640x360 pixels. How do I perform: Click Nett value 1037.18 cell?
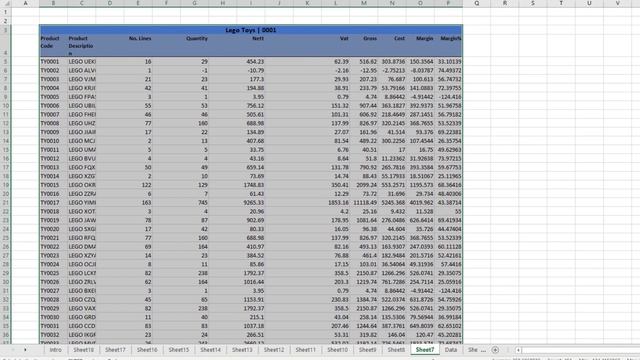(x=251, y=326)
